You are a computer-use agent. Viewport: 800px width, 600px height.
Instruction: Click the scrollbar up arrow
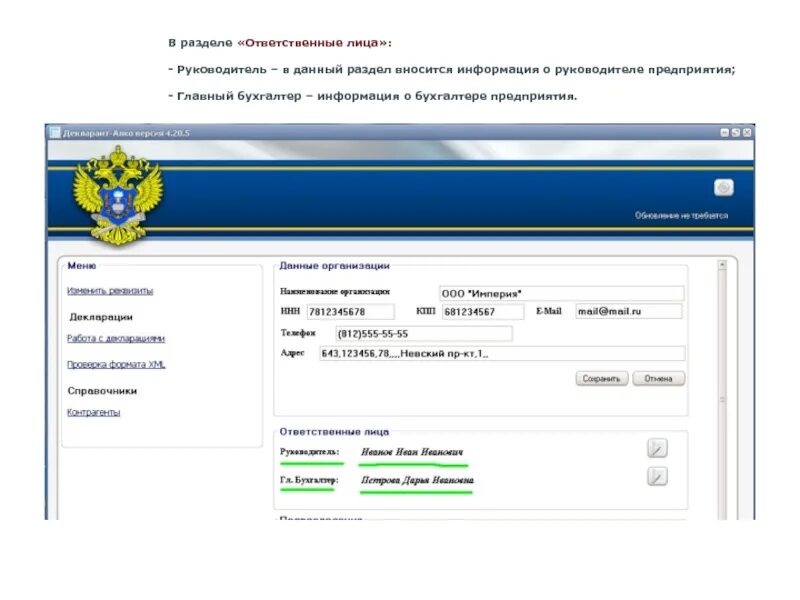(722, 265)
